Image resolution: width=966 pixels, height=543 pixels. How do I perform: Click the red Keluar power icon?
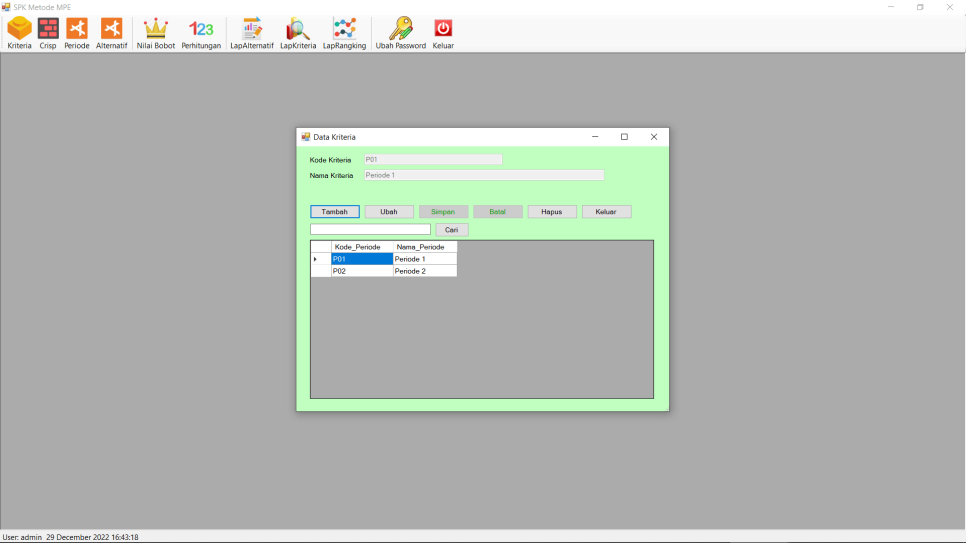pyautogui.click(x=443, y=33)
